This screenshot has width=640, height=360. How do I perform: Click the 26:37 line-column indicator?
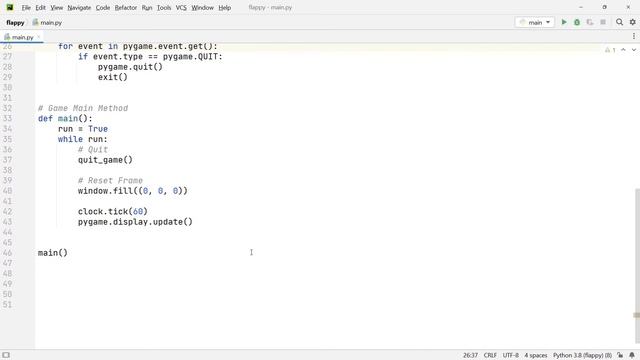[470, 355]
